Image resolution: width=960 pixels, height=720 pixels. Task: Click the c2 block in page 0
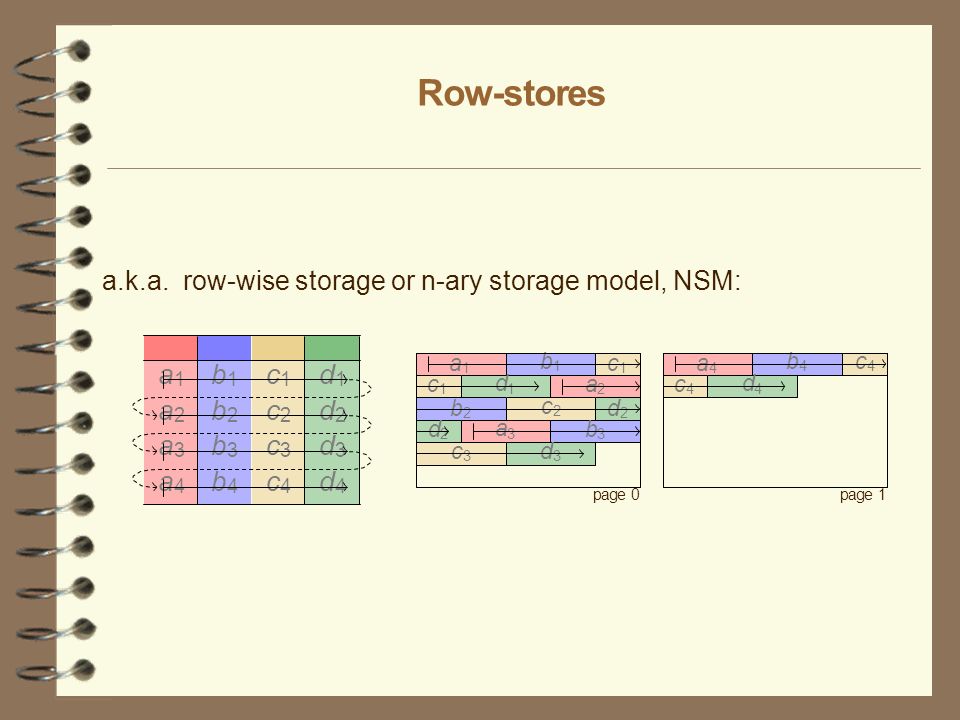coord(551,409)
